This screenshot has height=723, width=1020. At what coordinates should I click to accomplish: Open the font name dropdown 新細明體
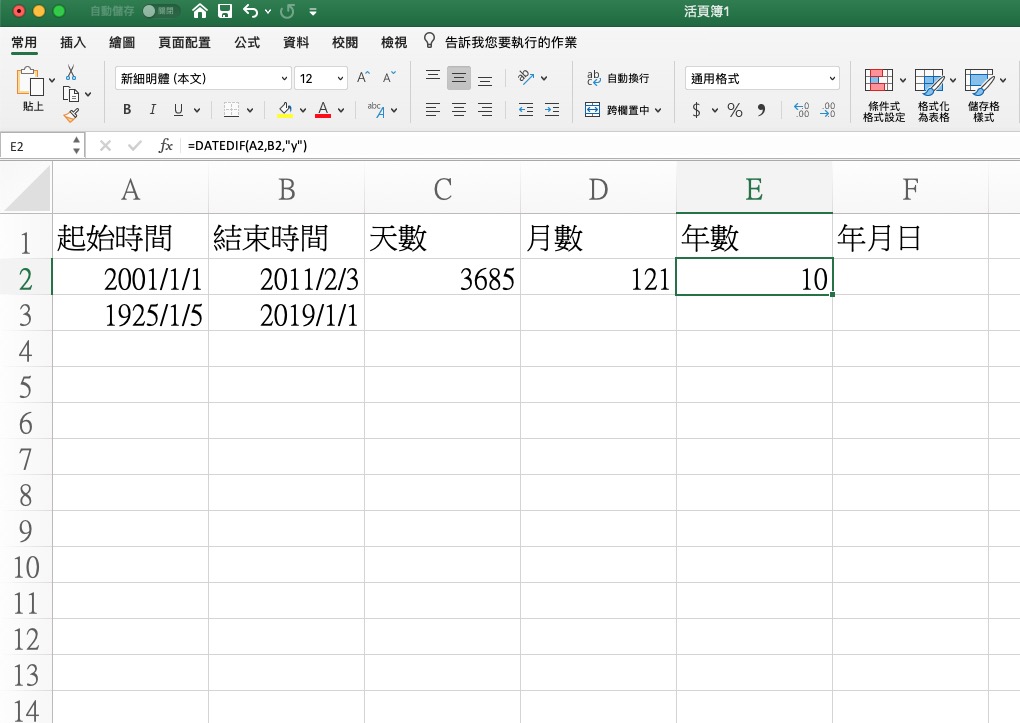[x=203, y=78]
